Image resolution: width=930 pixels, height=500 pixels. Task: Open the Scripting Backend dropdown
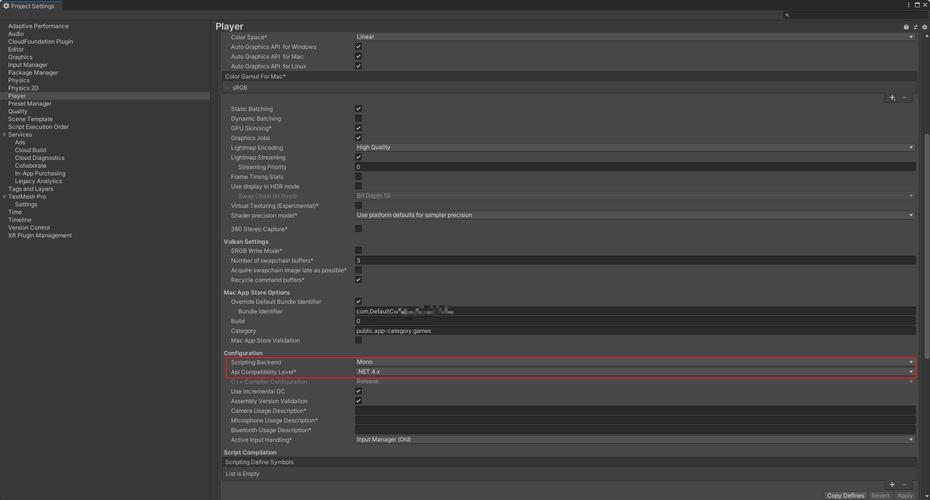pos(635,362)
